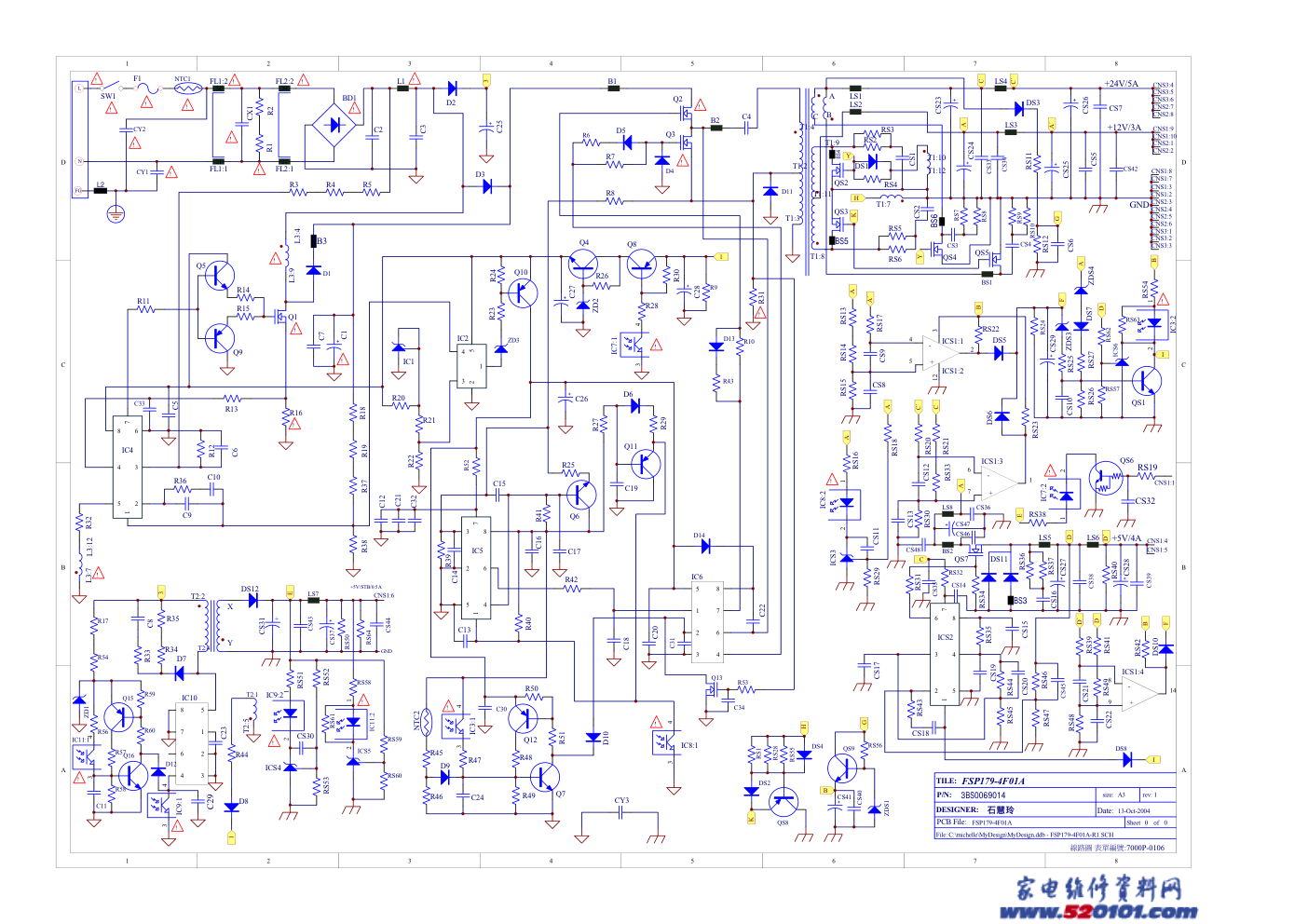Viewport: 1308px width, 924px height.
Task: Click the www.520101.com watermark link
Action: 1098,912
